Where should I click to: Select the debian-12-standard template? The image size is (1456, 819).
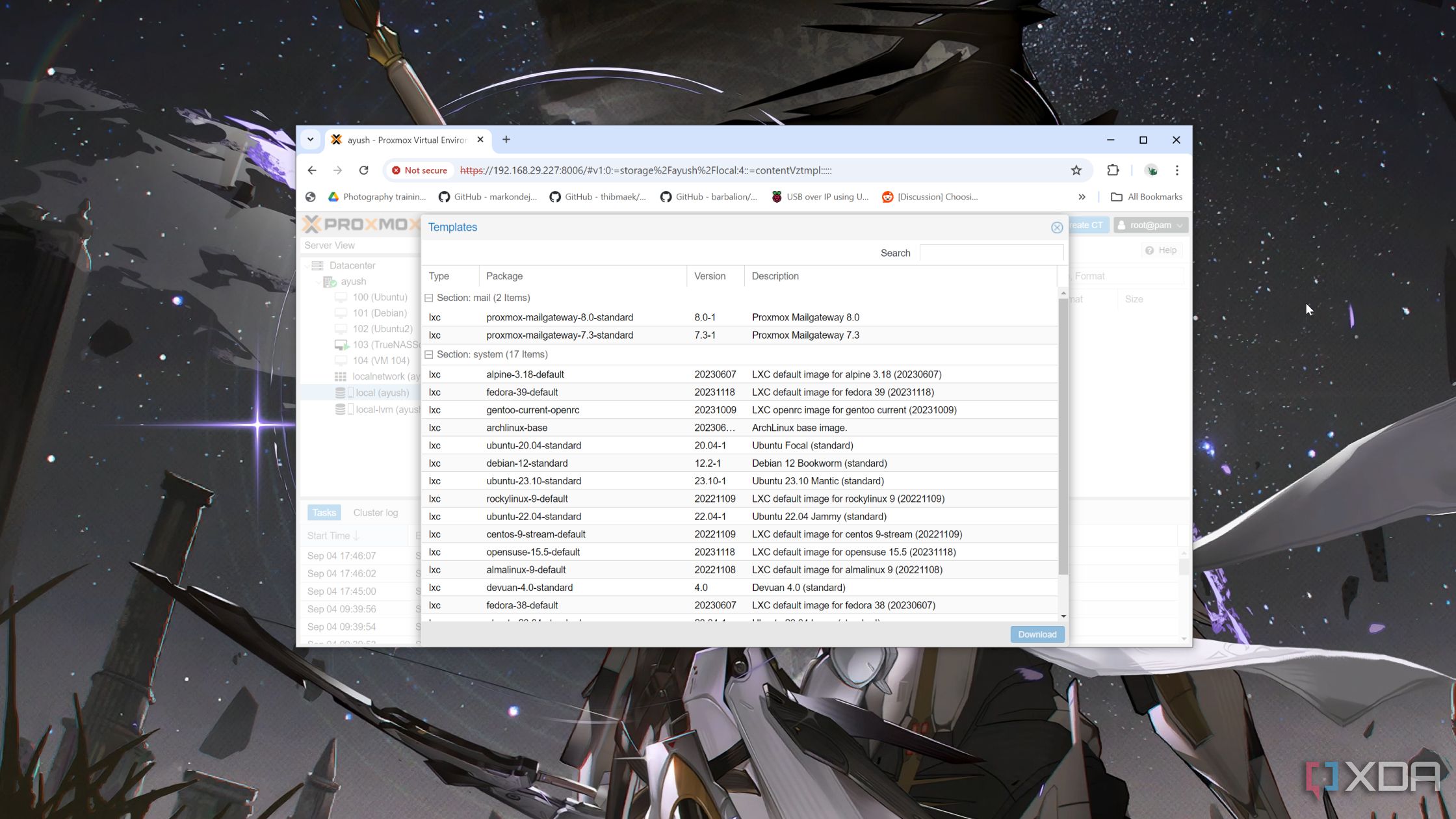tap(740, 463)
